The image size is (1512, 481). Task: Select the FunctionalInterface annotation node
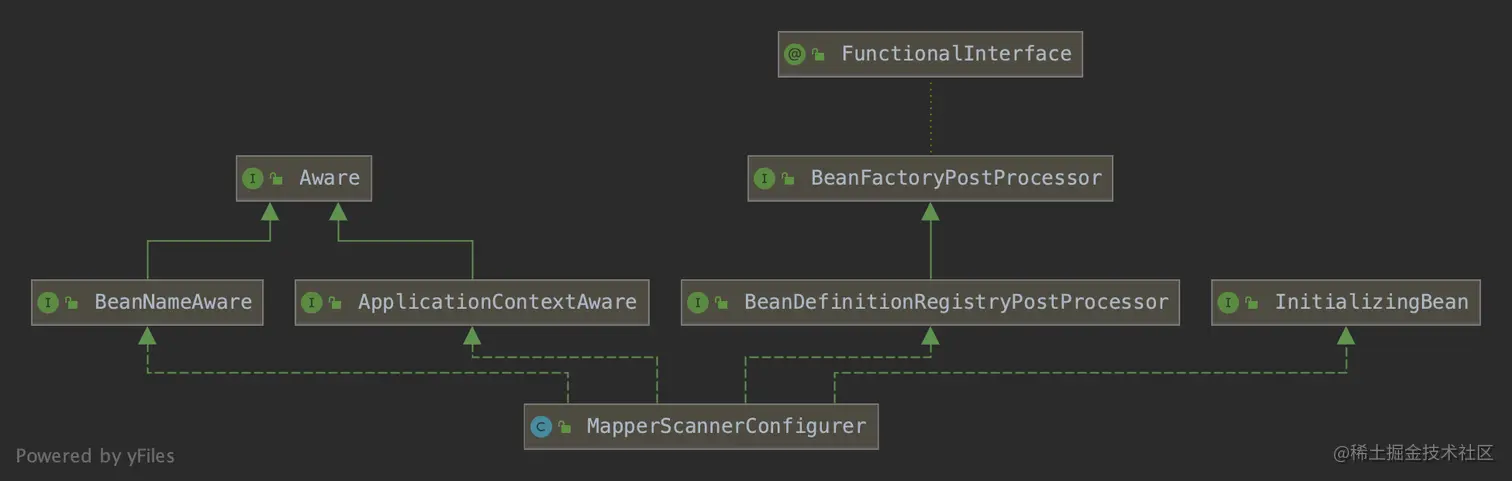click(930, 54)
